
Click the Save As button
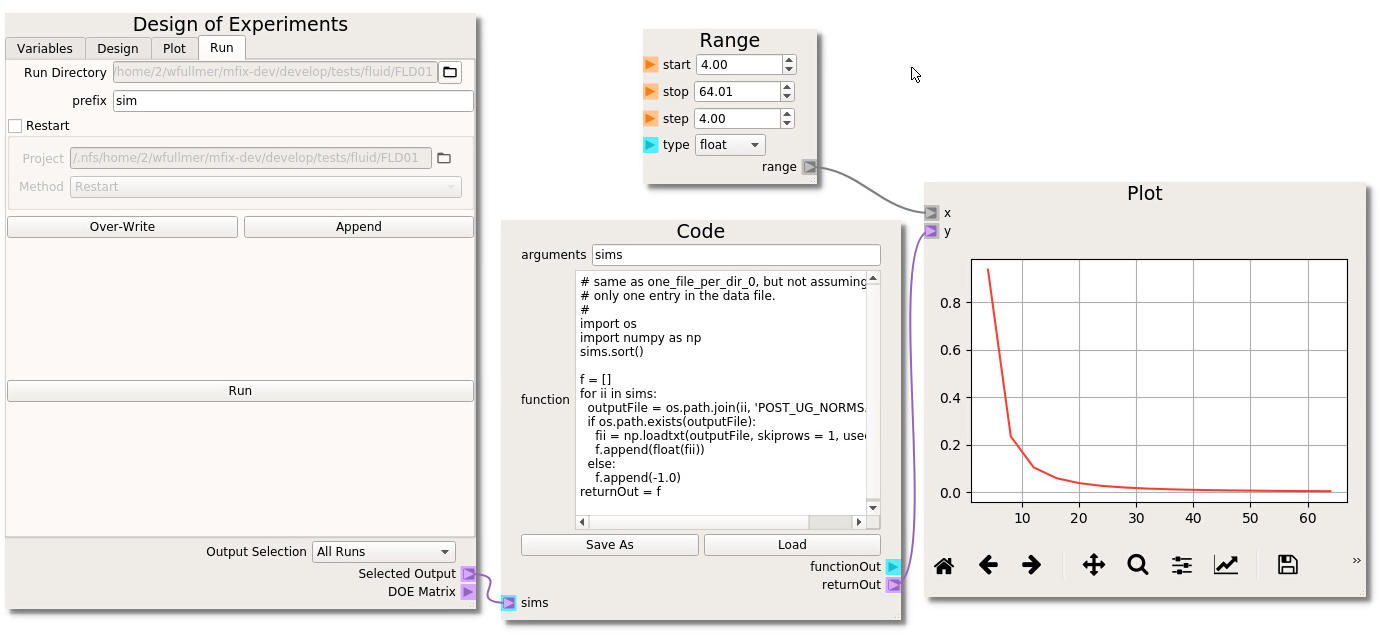coord(609,545)
